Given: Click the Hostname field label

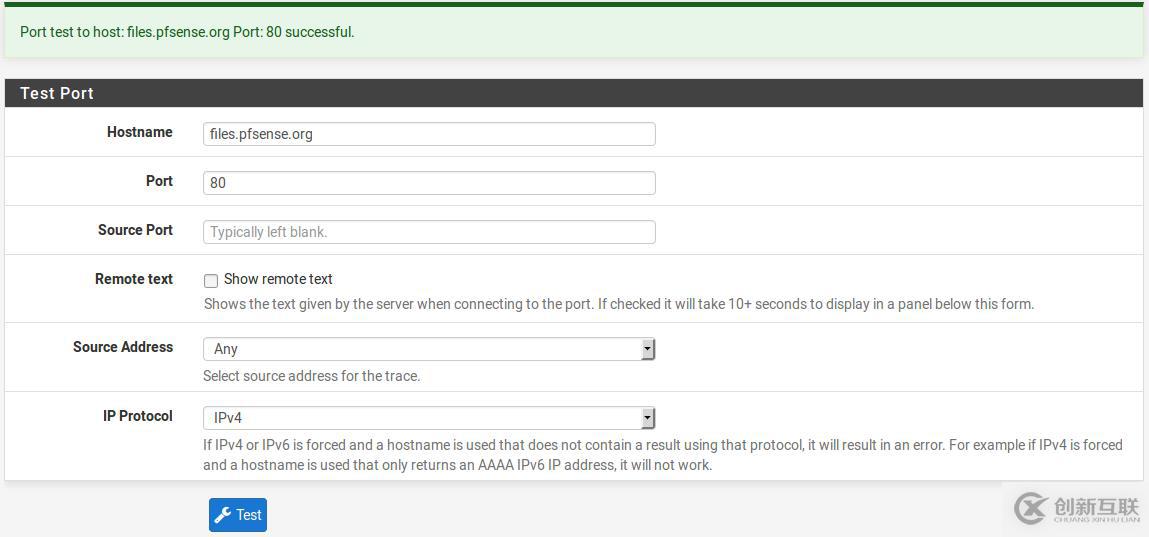Looking at the screenshot, I should click(140, 132).
